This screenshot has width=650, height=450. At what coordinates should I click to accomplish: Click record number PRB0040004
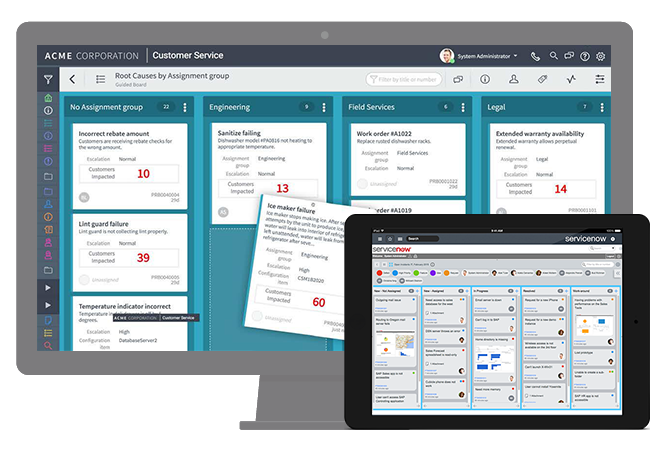pos(165,194)
